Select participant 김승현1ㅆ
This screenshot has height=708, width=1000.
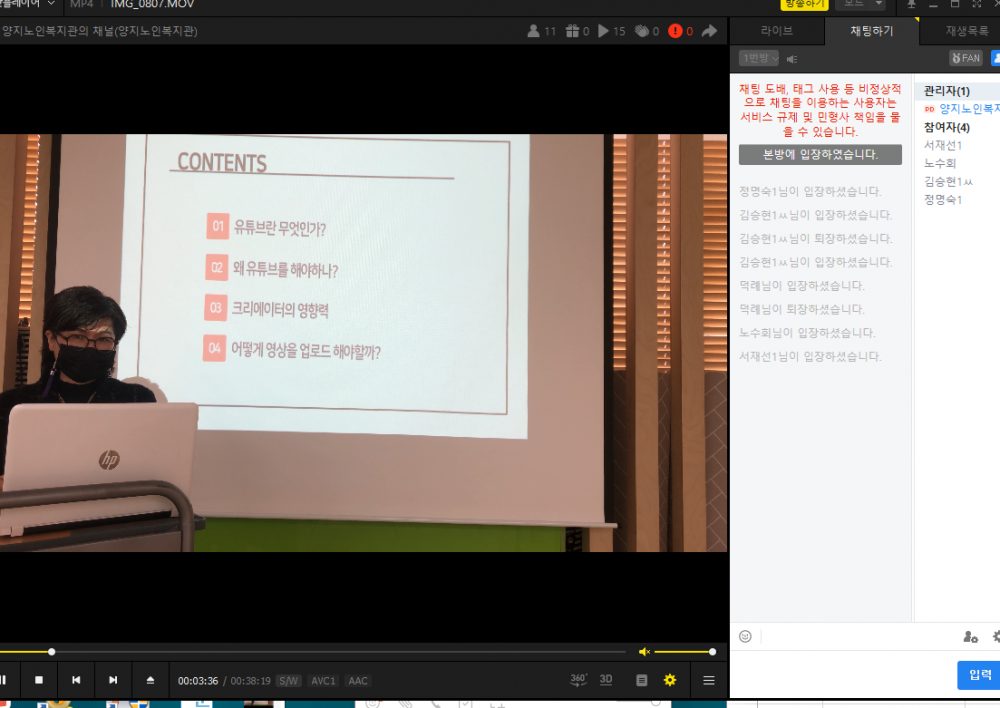coord(948,182)
